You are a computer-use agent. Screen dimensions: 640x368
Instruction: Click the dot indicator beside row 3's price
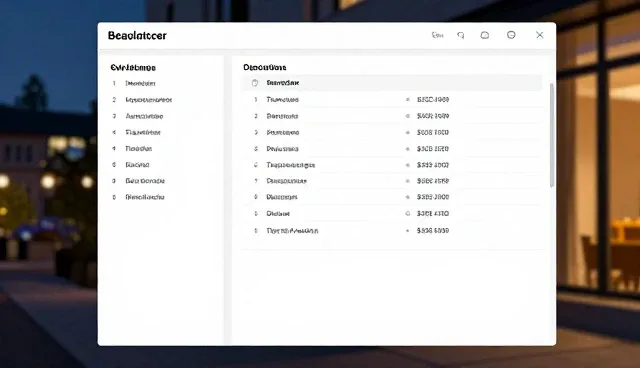(x=407, y=133)
